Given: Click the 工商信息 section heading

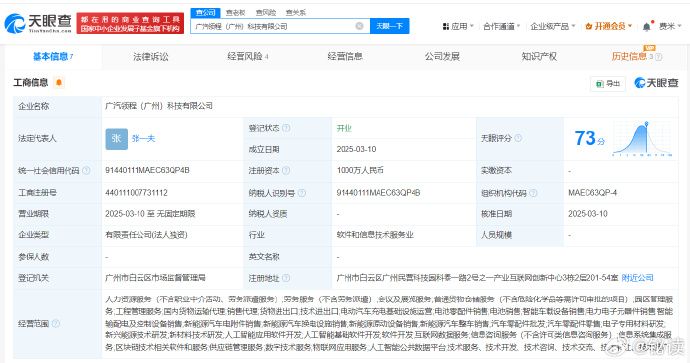Looking at the screenshot, I should (30, 83).
